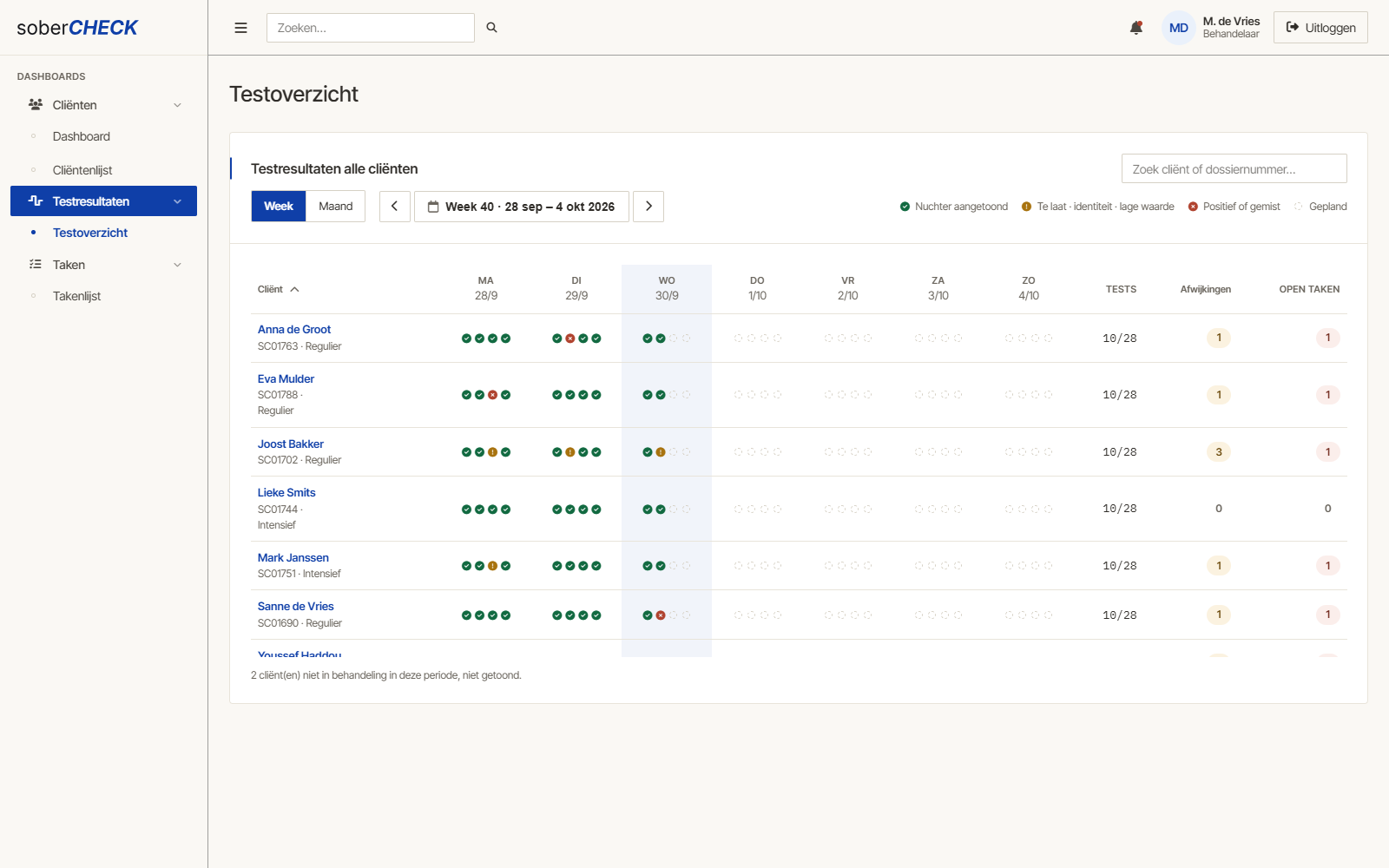
Task: Click the Zoeken search field
Action: tap(371, 28)
